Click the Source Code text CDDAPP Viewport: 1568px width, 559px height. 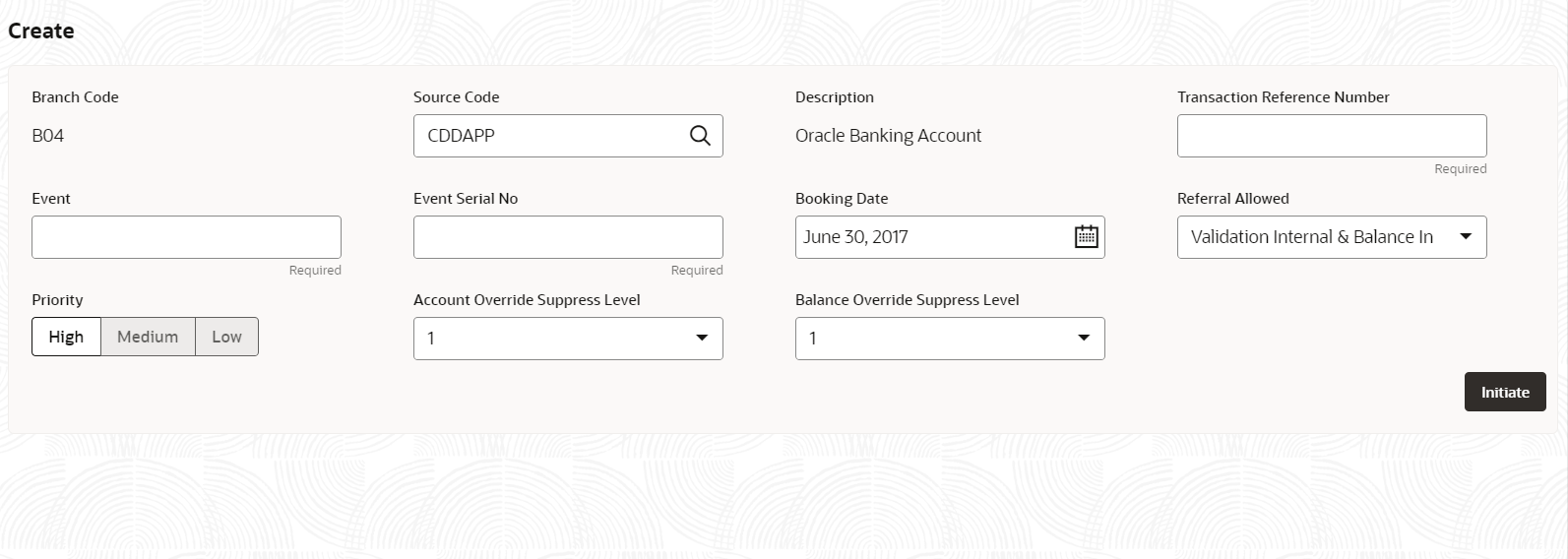(461, 136)
